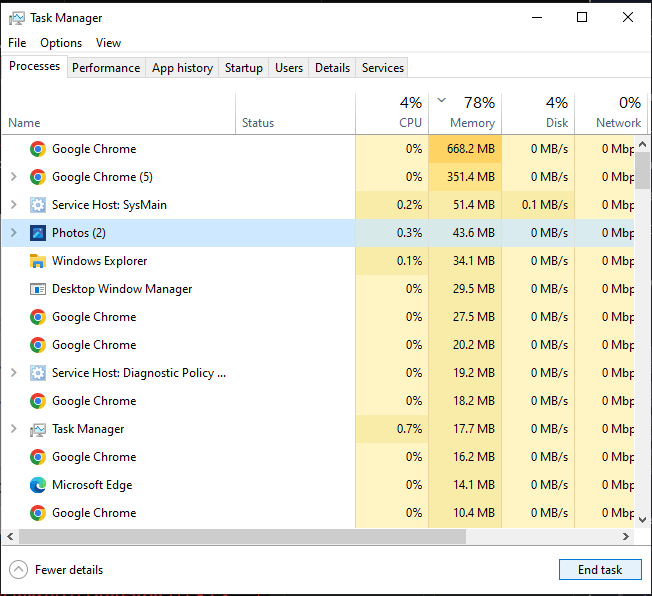652x596 pixels.
Task: Switch to the Users tab
Action: pyautogui.click(x=289, y=68)
